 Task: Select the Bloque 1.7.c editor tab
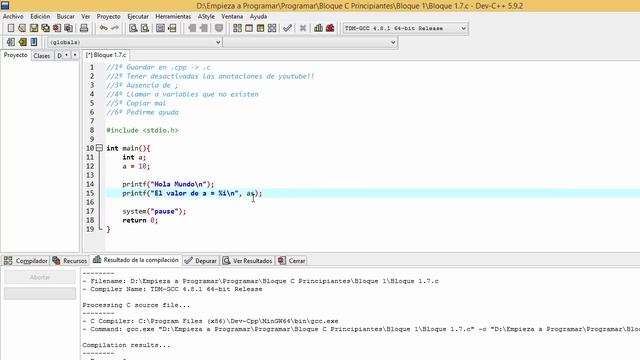(x=106, y=55)
